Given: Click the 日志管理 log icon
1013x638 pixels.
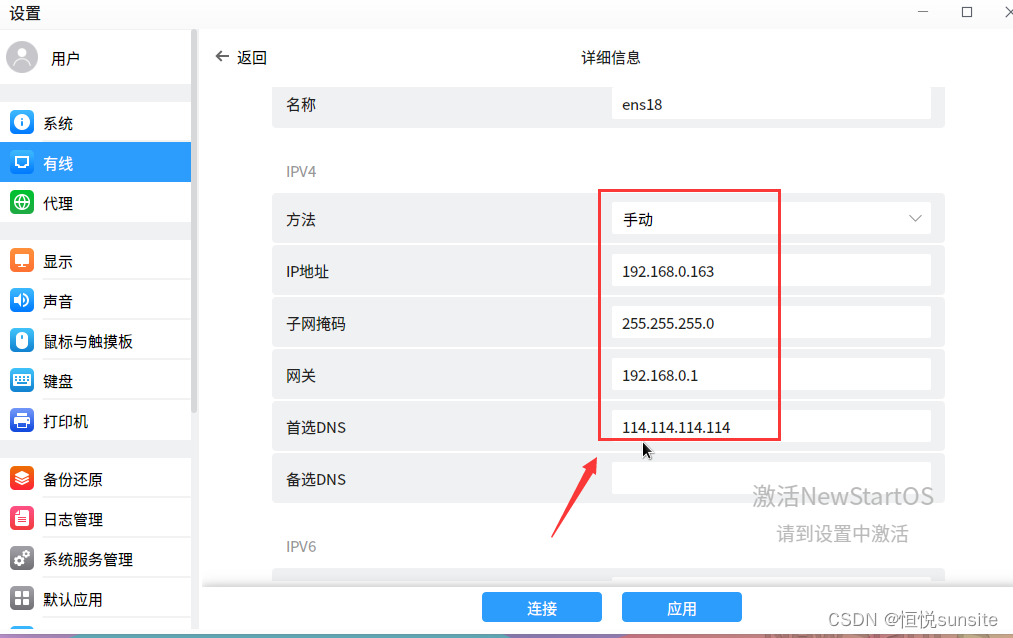Looking at the screenshot, I should pyautogui.click(x=22, y=519).
